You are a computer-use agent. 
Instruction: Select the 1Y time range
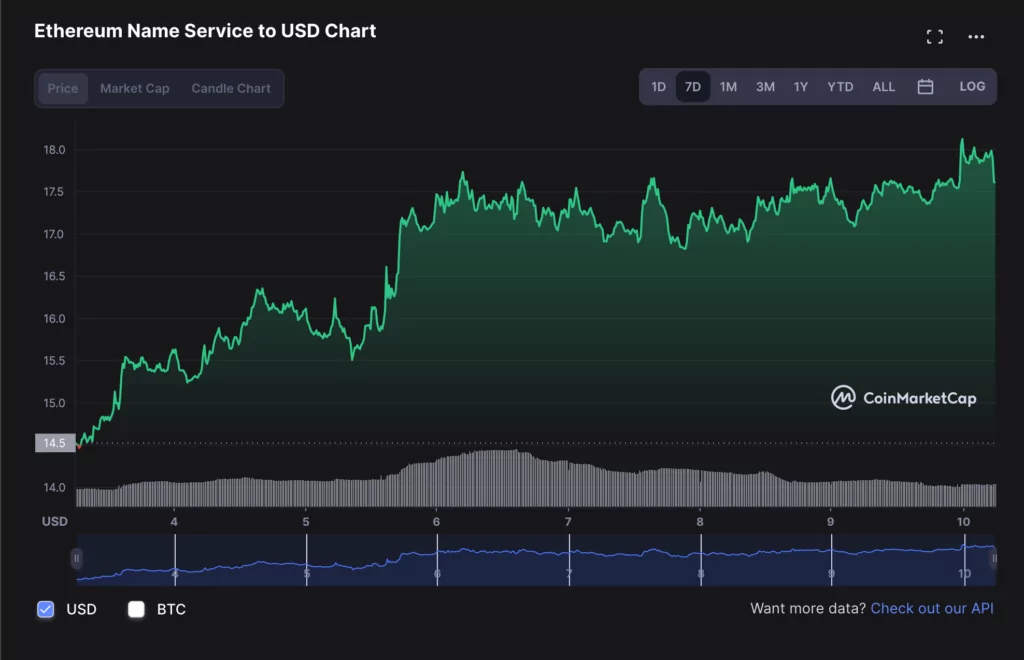801,87
